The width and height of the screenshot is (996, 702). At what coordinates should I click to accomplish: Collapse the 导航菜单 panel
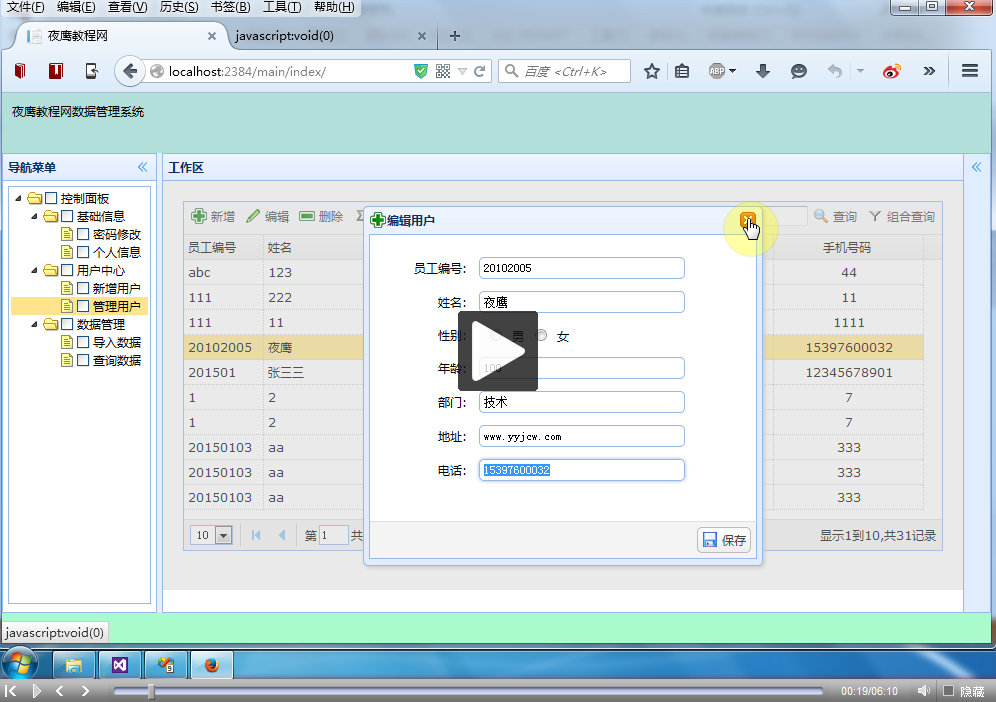tap(142, 167)
